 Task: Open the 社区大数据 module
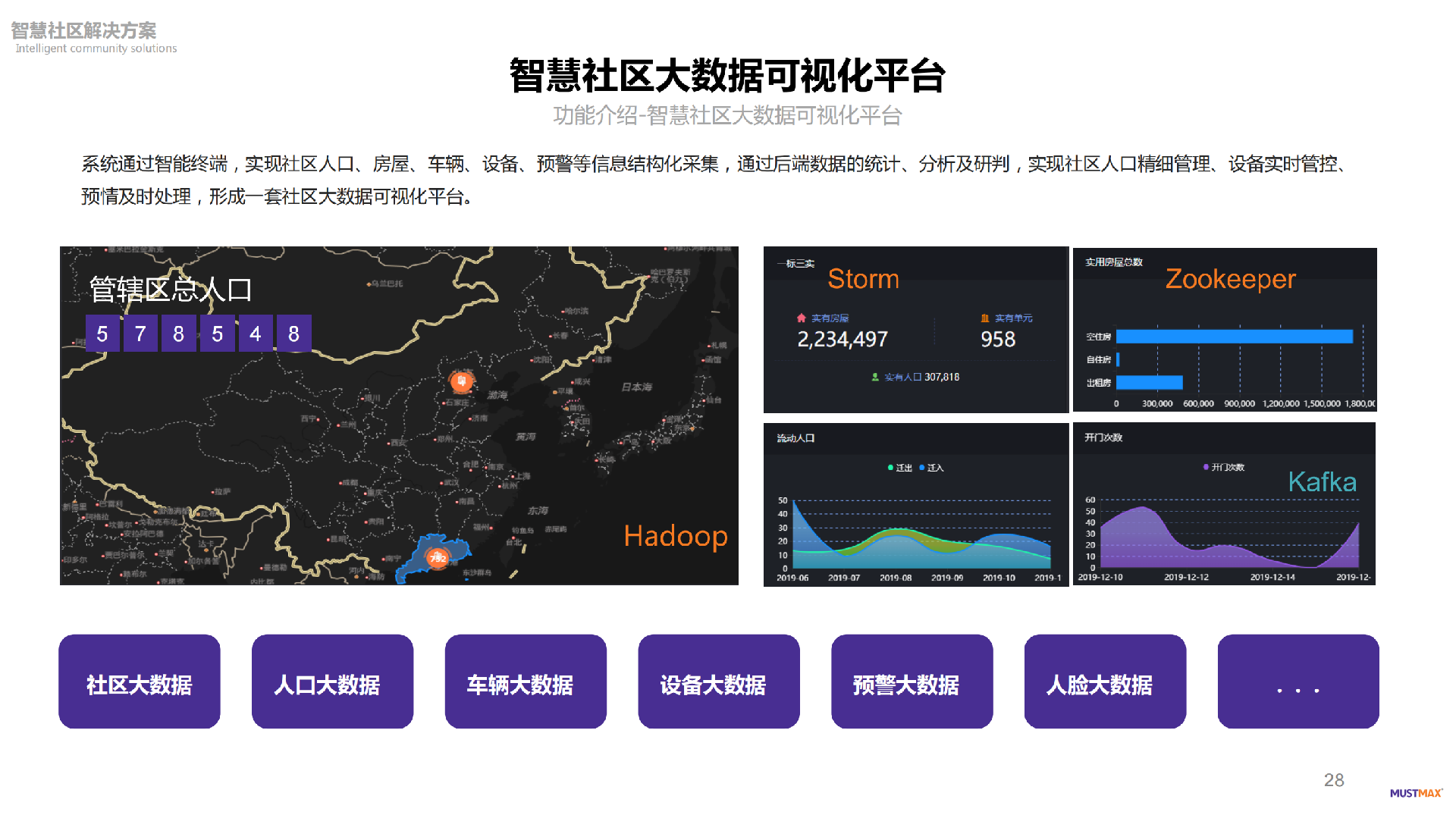pyautogui.click(x=140, y=682)
